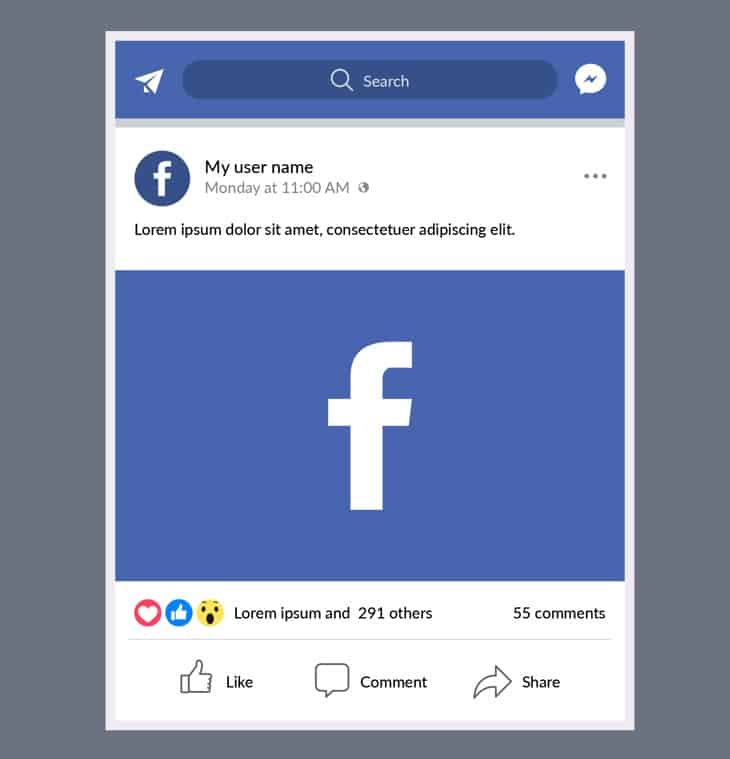
Task: Click the thumbs-up outline Like icon
Action: (x=196, y=677)
